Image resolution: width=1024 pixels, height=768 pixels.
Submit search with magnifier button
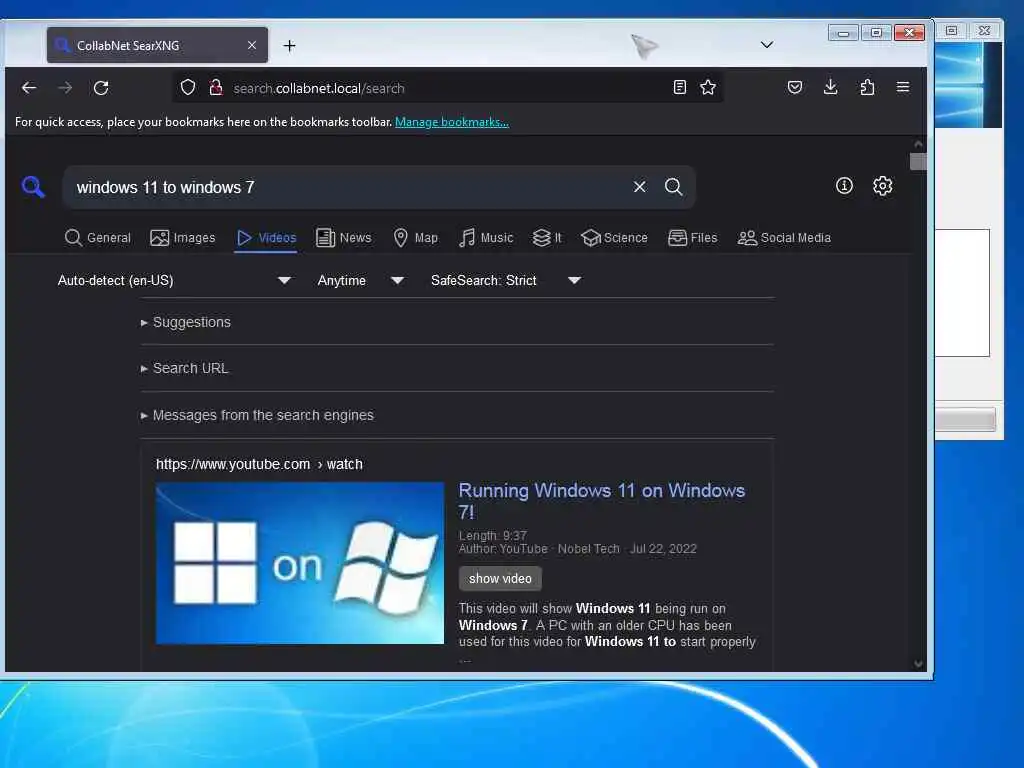(x=673, y=187)
